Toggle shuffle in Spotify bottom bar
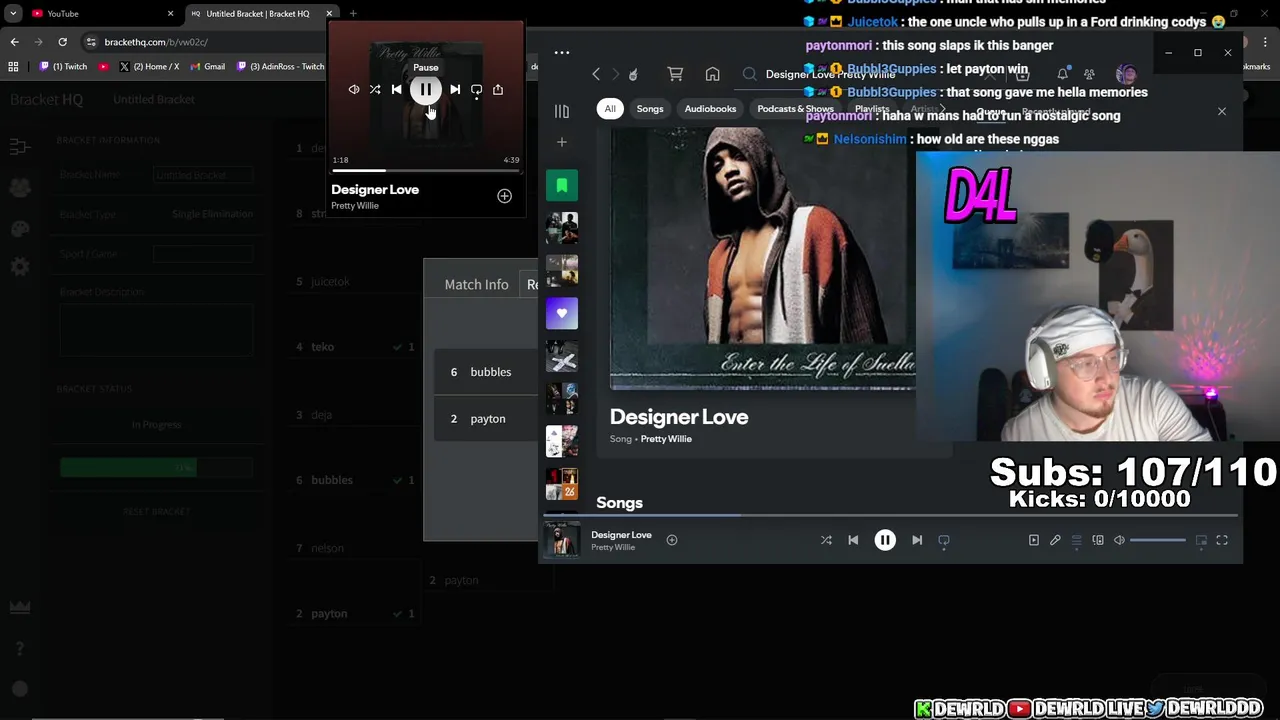This screenshot has height=720, width=1280. [826, 540]
